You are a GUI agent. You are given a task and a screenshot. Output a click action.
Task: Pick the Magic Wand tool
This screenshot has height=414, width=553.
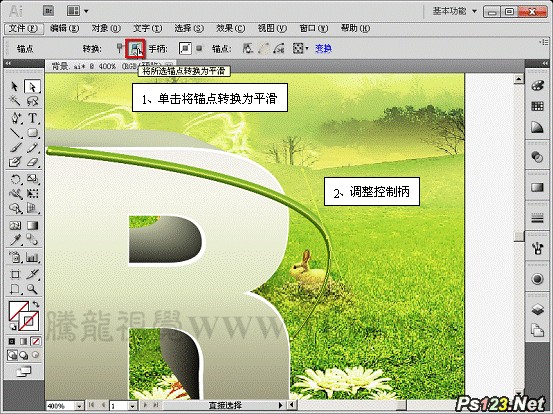click(14, 101)
